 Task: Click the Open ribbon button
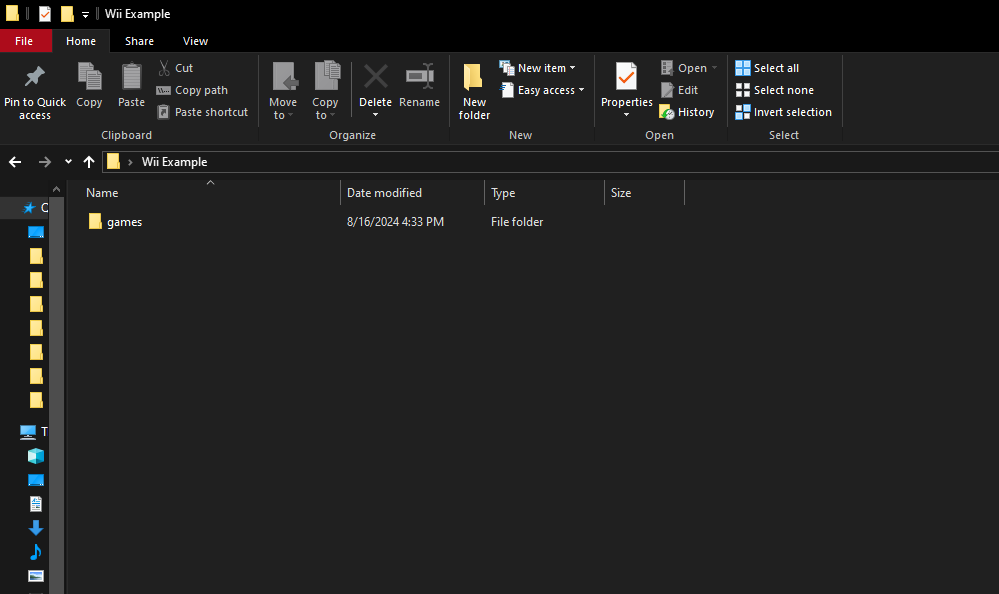tap(688, 68)
